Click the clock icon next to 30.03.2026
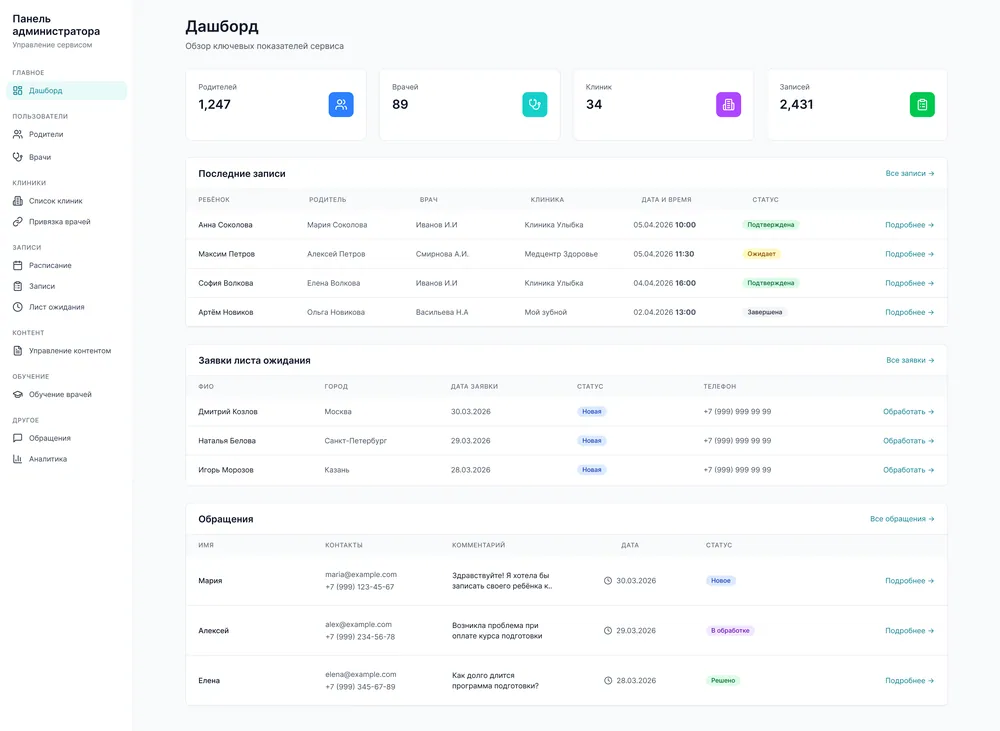The image size is (1000, 731). click(x=608, y=580)
